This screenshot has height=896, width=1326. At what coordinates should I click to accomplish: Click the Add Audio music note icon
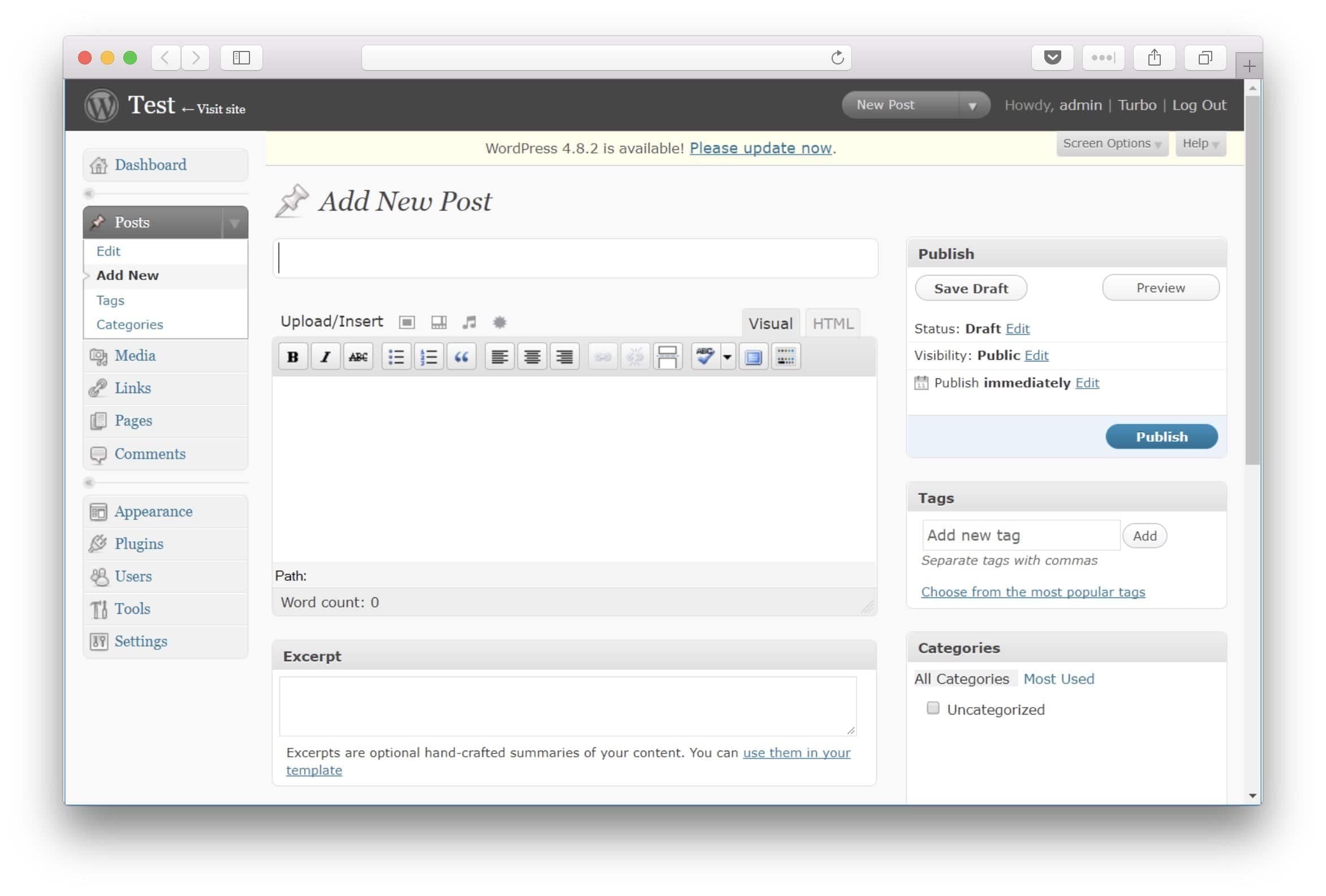point(469,322)
